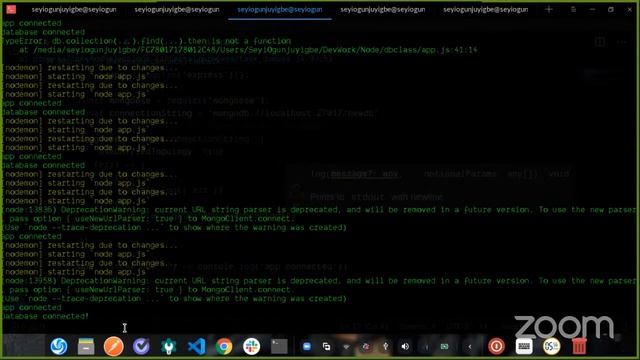This screenshot has width=640, height=360.
Task: Open the multitasking view icon in dock
Action: pos(327,346)
